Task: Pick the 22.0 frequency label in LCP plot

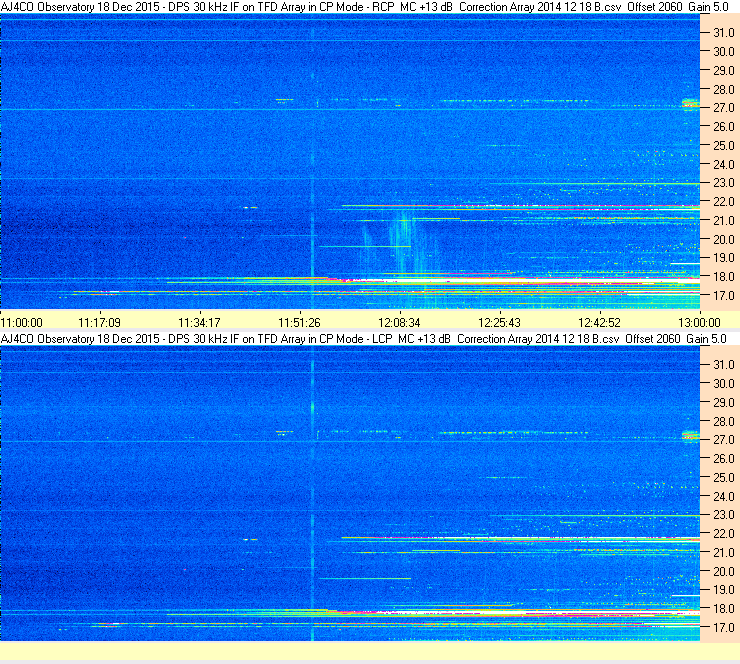Action: coord(723,534)
